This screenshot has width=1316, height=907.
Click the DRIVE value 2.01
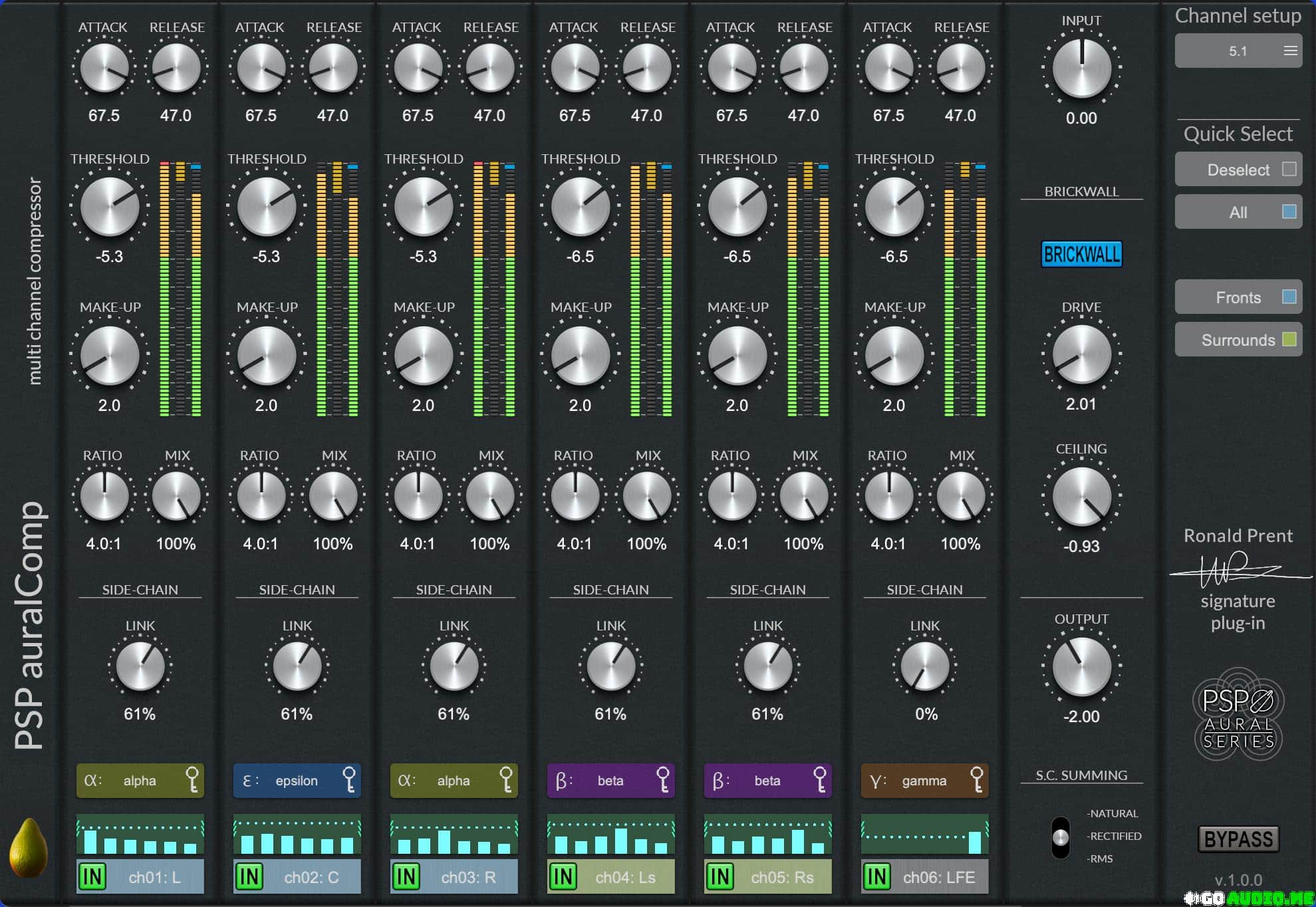1081,404
